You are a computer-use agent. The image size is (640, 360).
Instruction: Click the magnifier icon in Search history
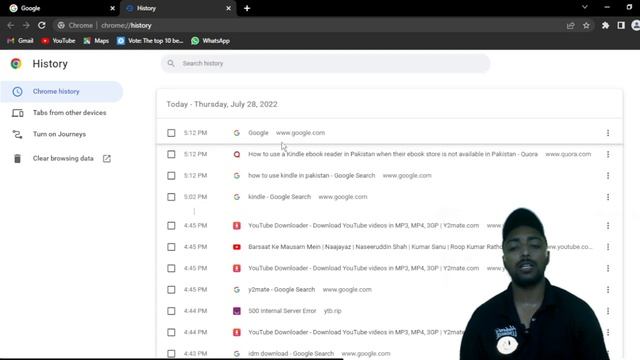171,63
